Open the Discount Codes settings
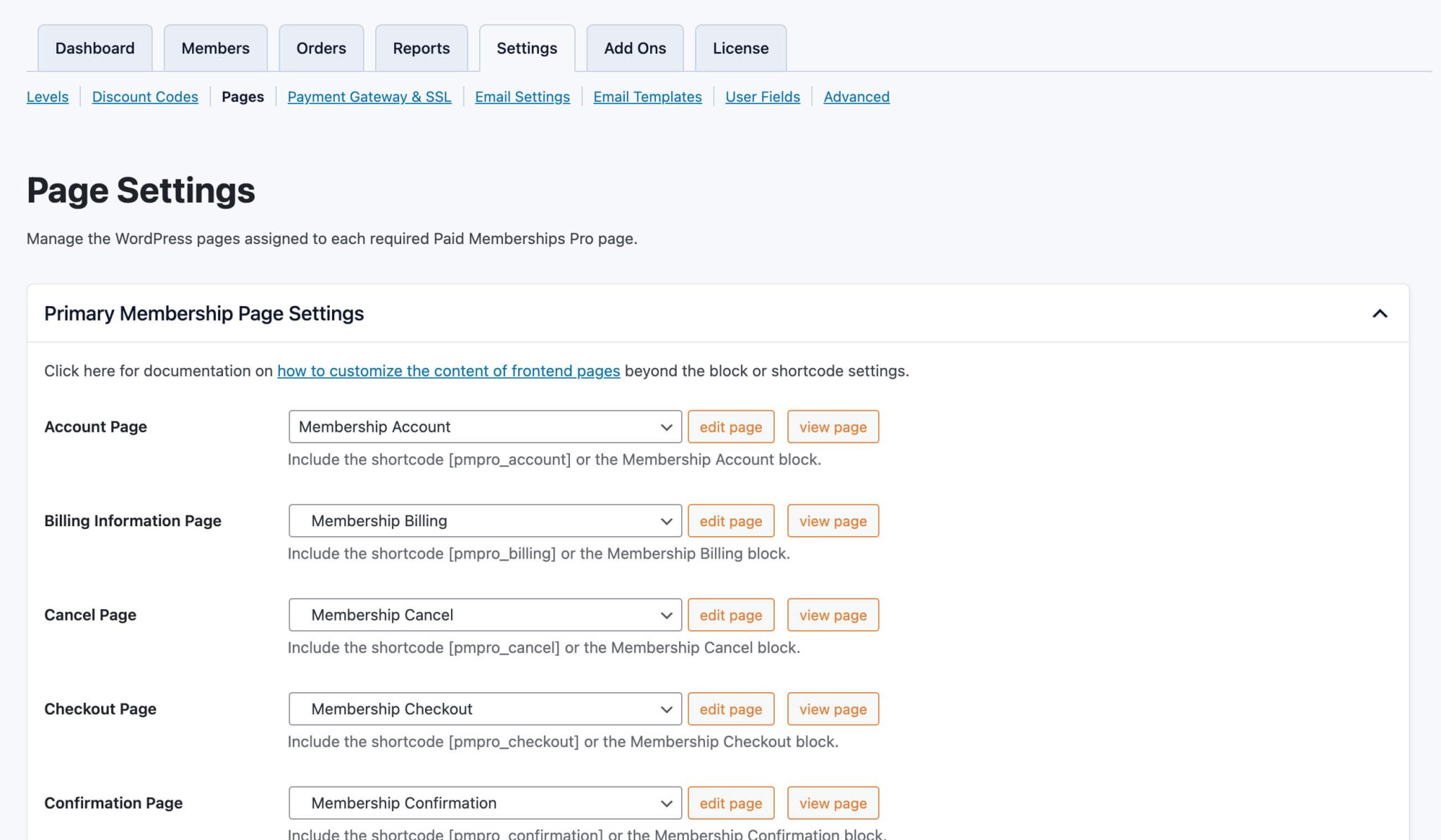The height and width of the screenshot is (840, 1441). click(x=144, y=96)
